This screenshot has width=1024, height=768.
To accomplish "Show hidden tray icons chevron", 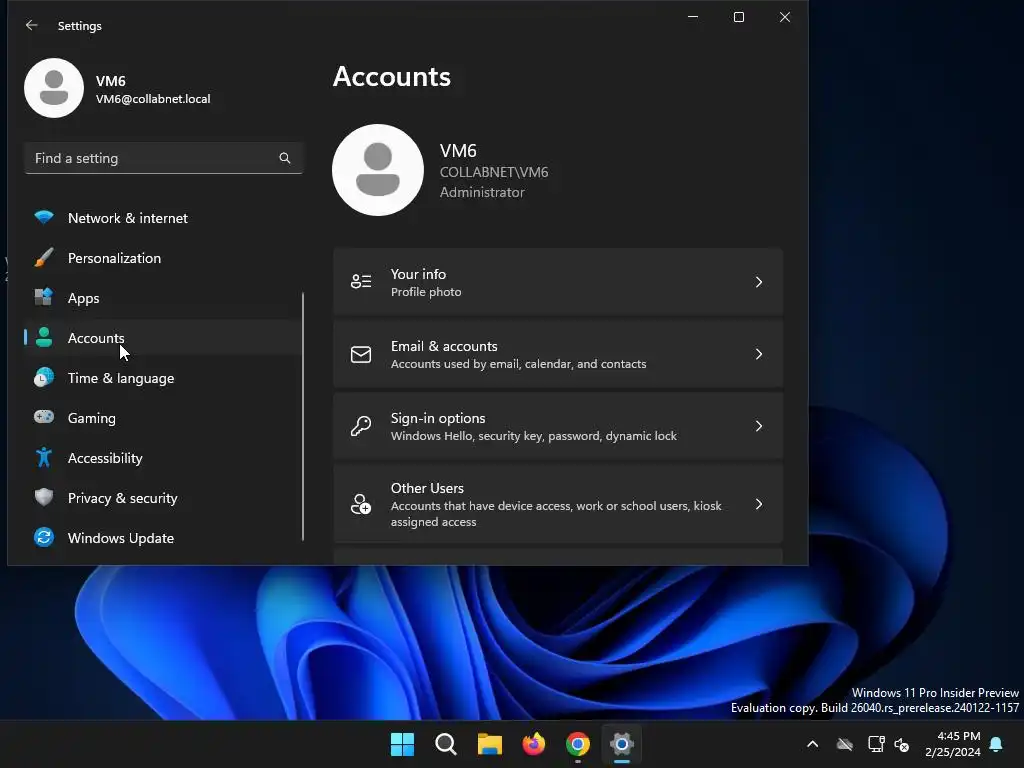I will 812,744.
